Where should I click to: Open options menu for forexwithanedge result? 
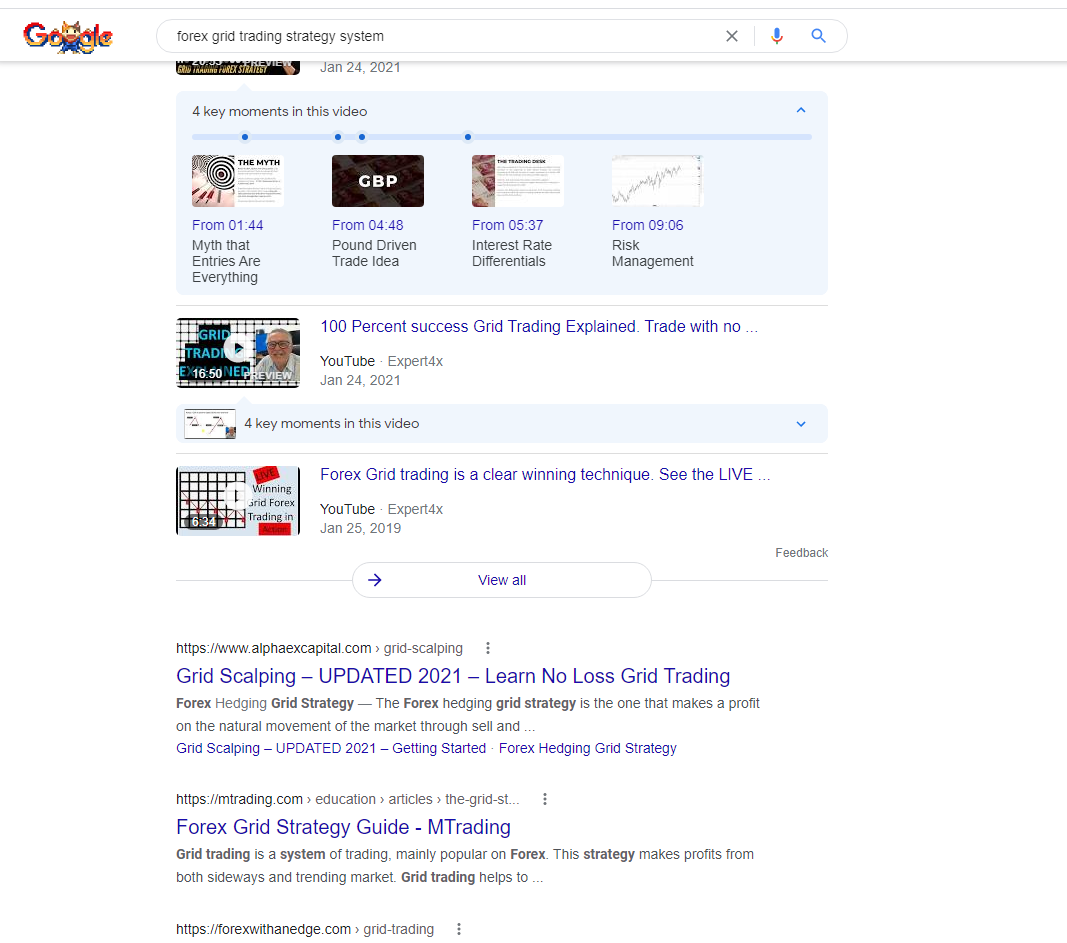tap(459, 929)
